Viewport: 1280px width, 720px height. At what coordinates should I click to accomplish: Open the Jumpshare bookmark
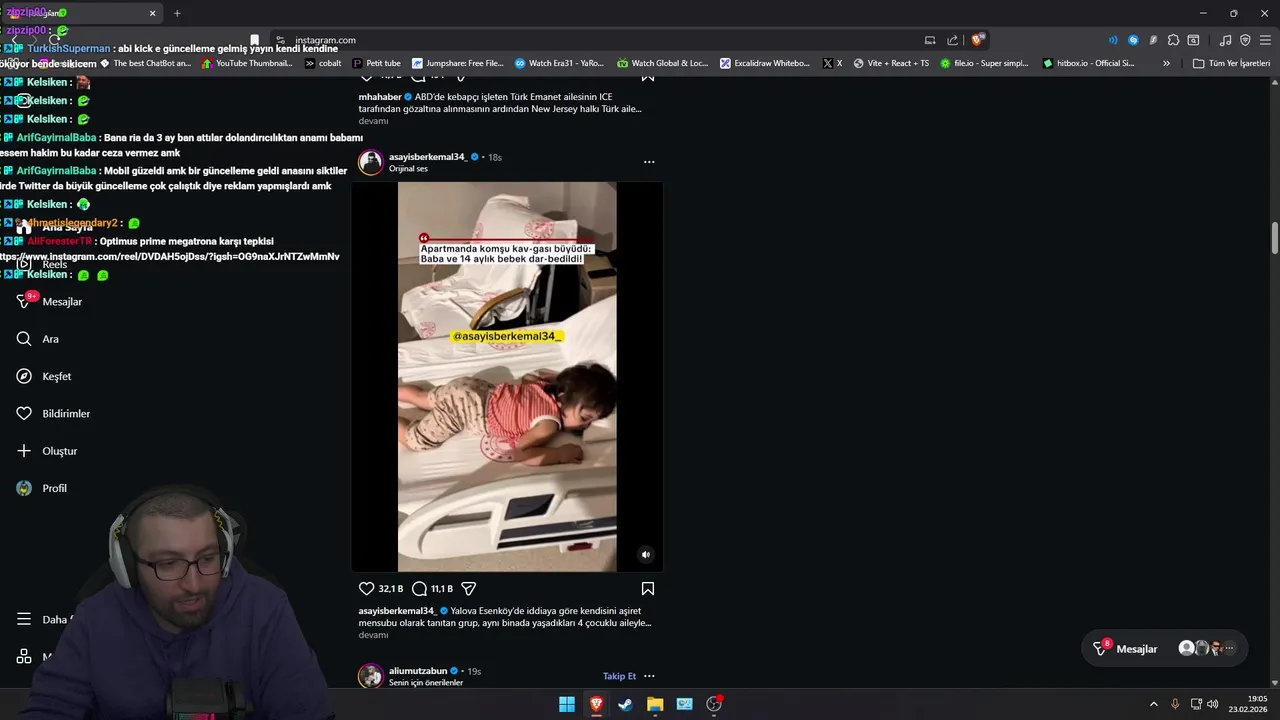(457, 63)
